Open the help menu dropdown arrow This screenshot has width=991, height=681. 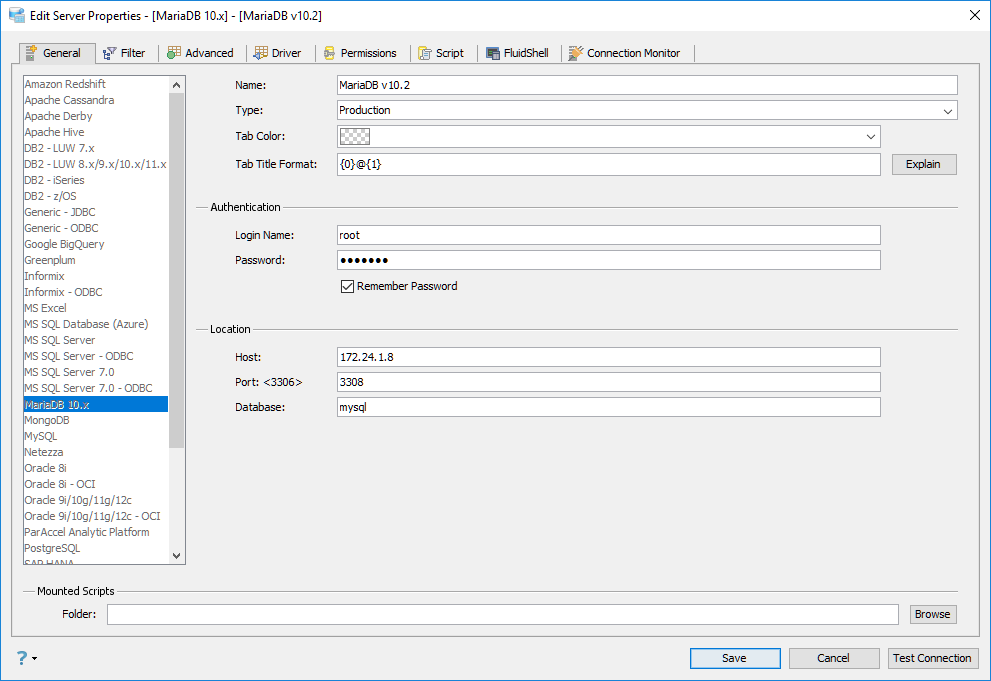coord(34,658)
